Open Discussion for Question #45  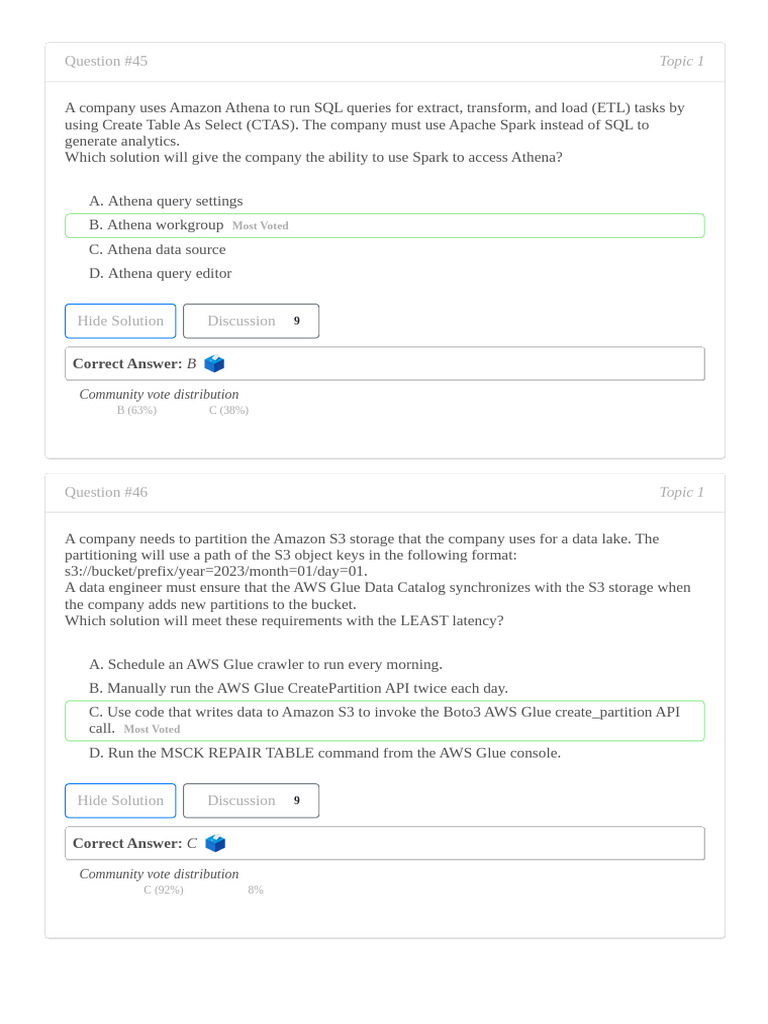click(x=251, y=321)
